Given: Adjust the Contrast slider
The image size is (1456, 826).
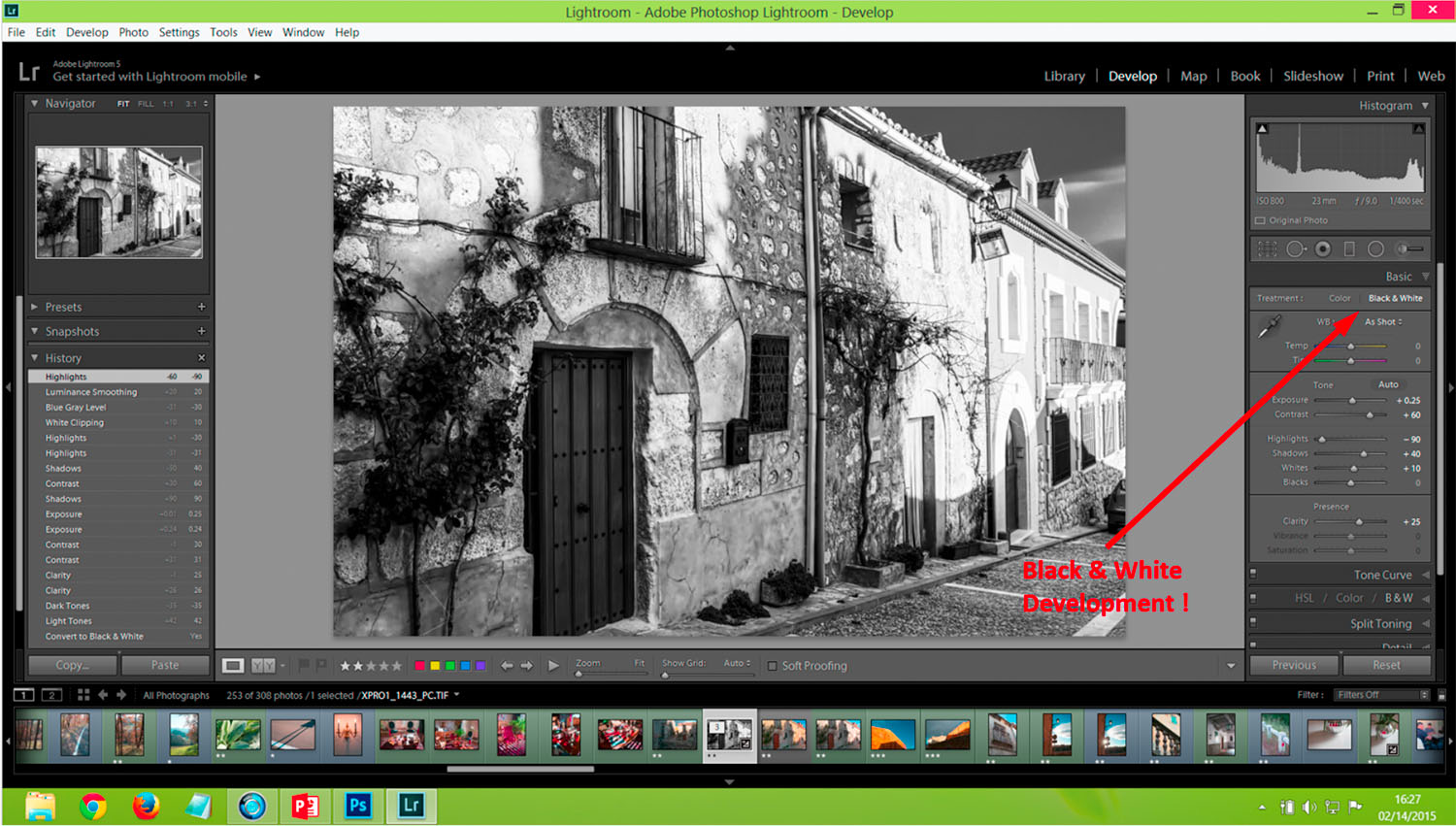Looking at the screenshot, I should (x=1370, y=414).
